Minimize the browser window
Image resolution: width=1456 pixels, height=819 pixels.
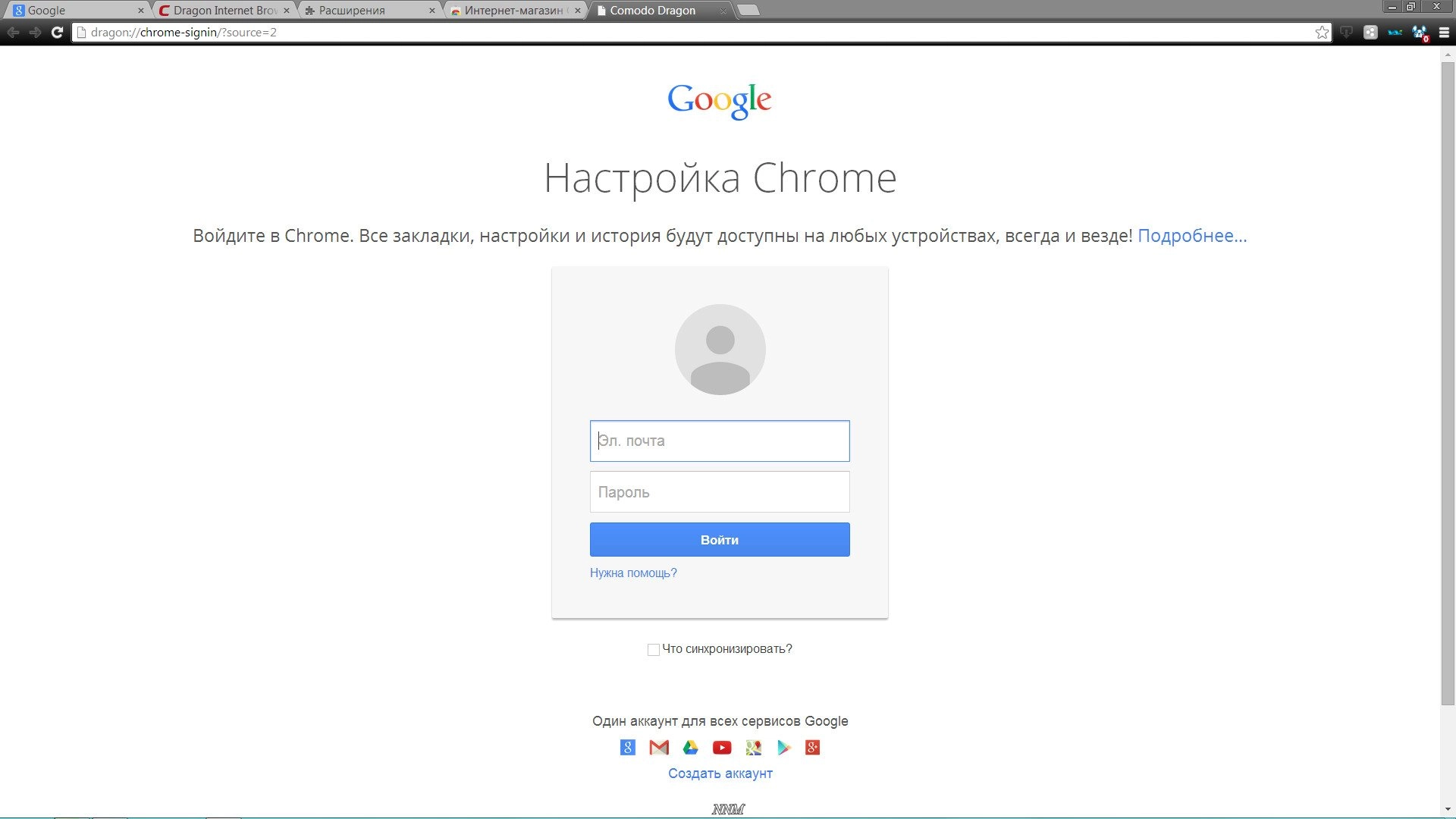coord(1392,7)
